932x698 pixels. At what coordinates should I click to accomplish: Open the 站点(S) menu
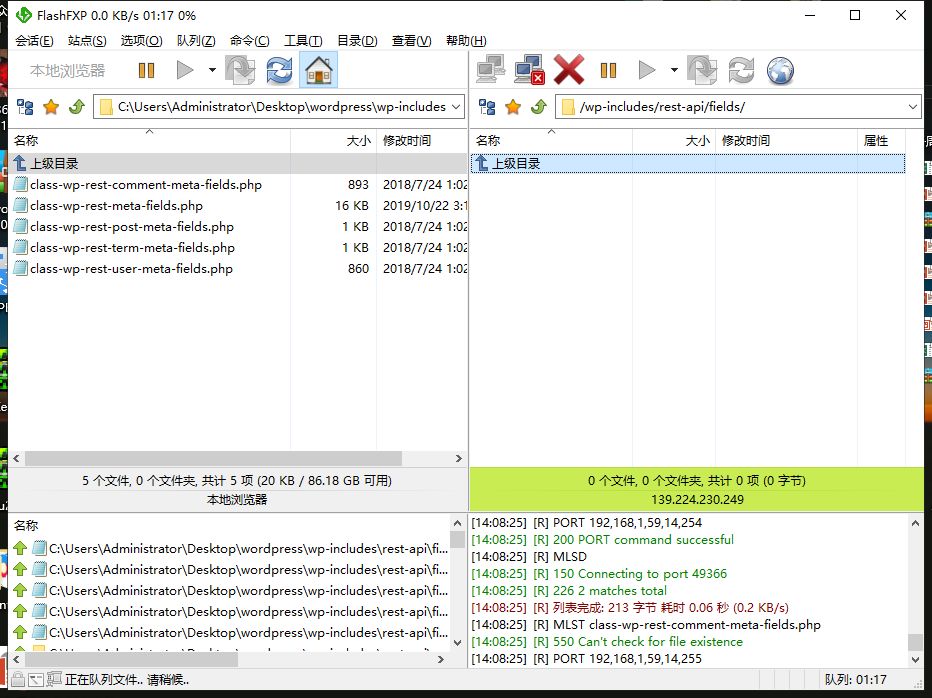pos(87,40)
